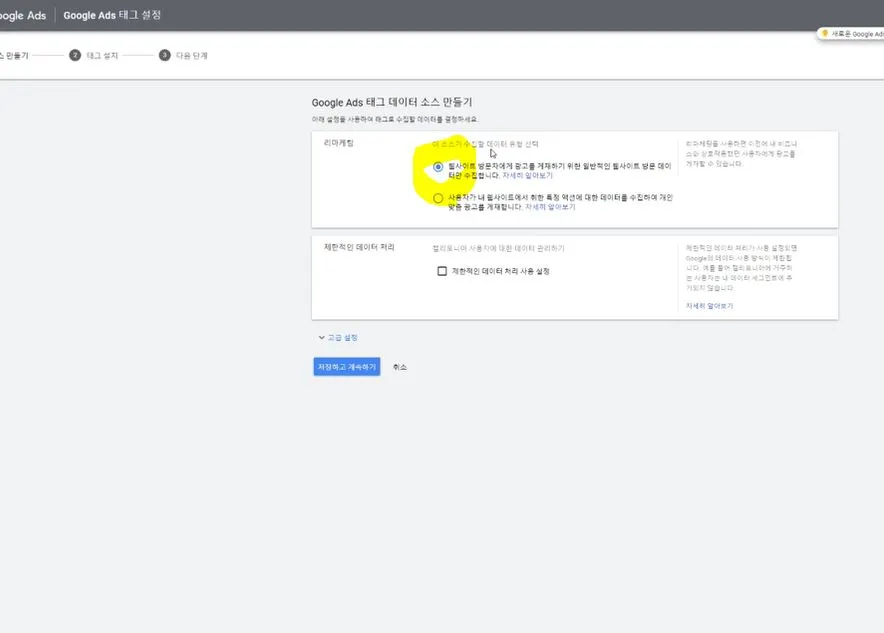Viewport: 884px width, 633px height.
Task: Click the 저장하고 계속하기 button
Action: tap(346, 366)
